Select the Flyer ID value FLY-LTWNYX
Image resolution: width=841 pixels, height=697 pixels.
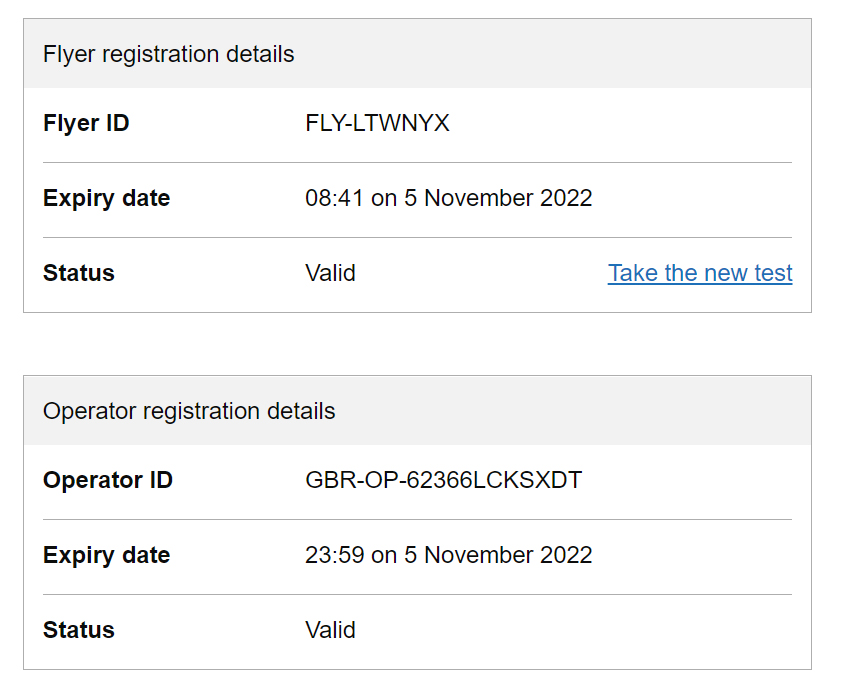click(377, 123)
